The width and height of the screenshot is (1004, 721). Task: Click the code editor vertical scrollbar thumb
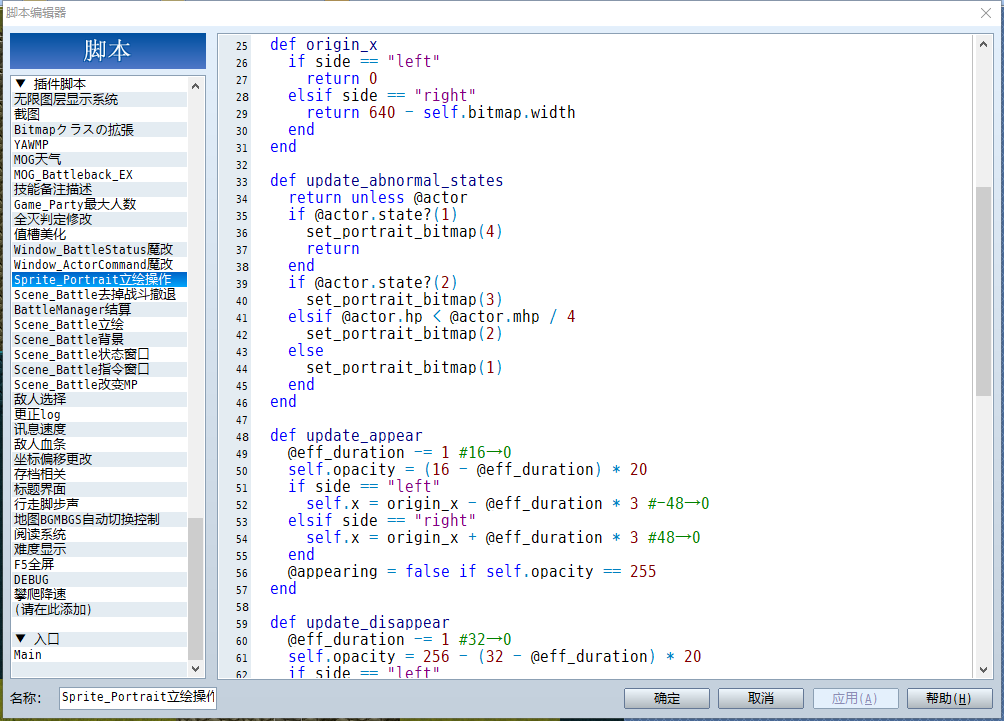[984, 291]
